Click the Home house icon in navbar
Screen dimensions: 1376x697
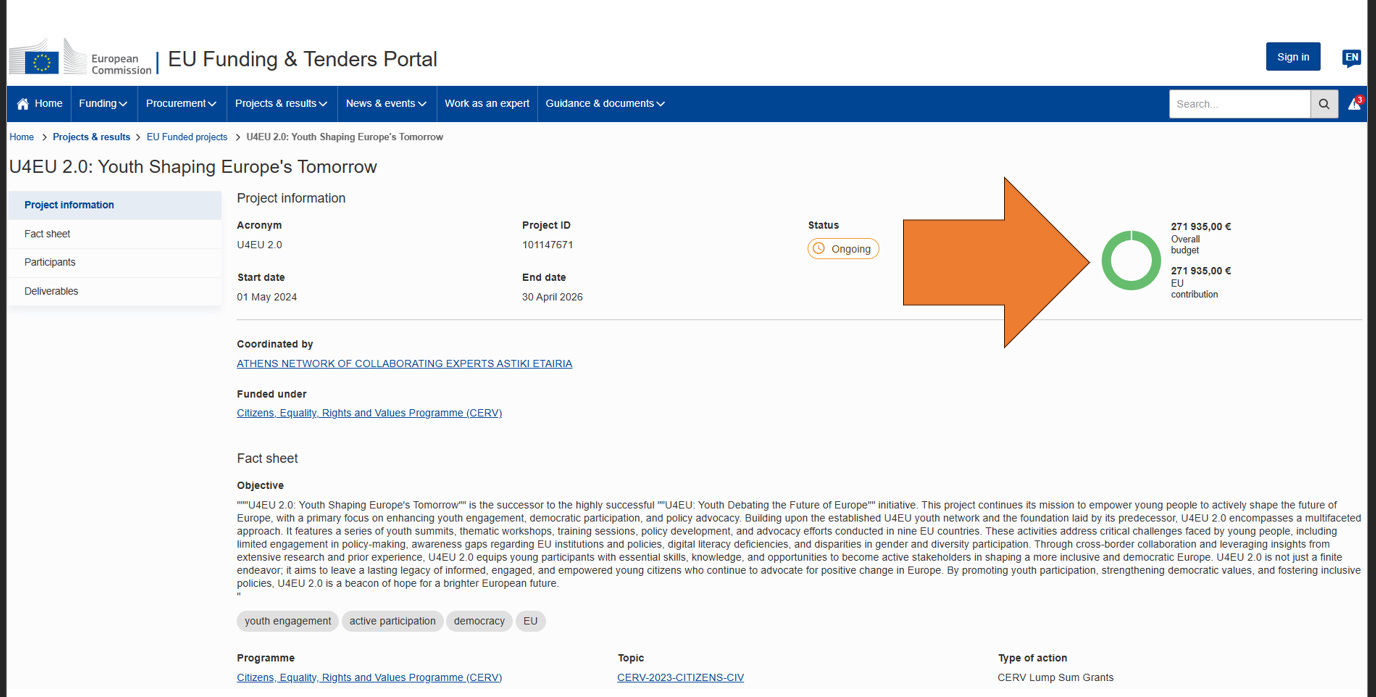23,104
